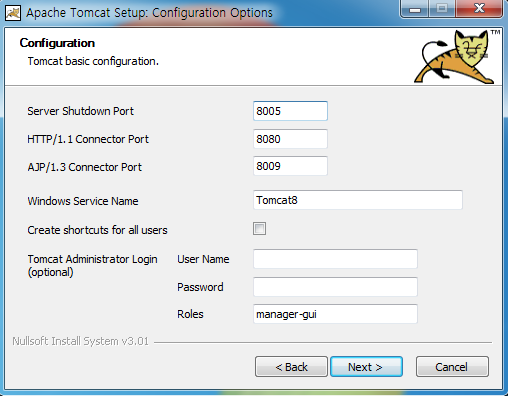This screenshot has height=396, width=508.
Task: Click 'Tomcat basic configuration.' subtitle text
Action: pyautogui.click(x=93, y=61)
